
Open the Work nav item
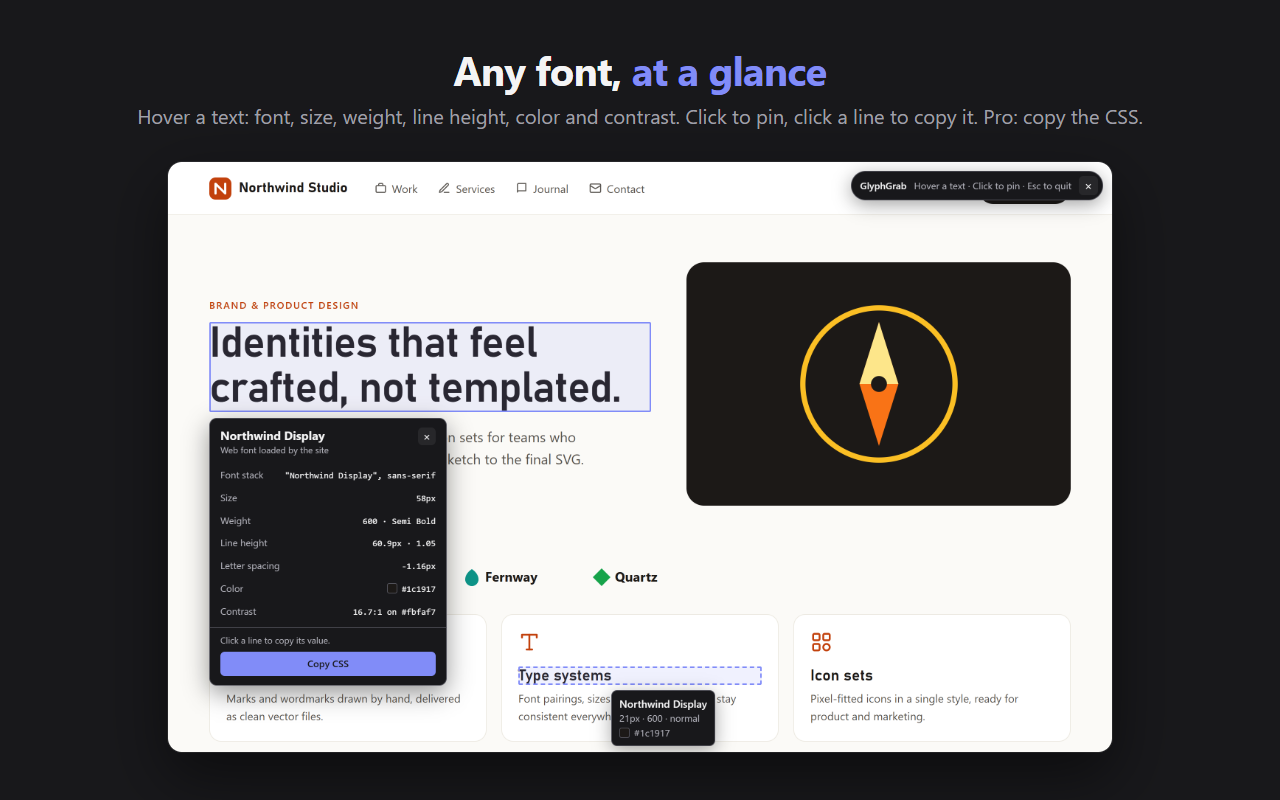click(x=396, y=189)
